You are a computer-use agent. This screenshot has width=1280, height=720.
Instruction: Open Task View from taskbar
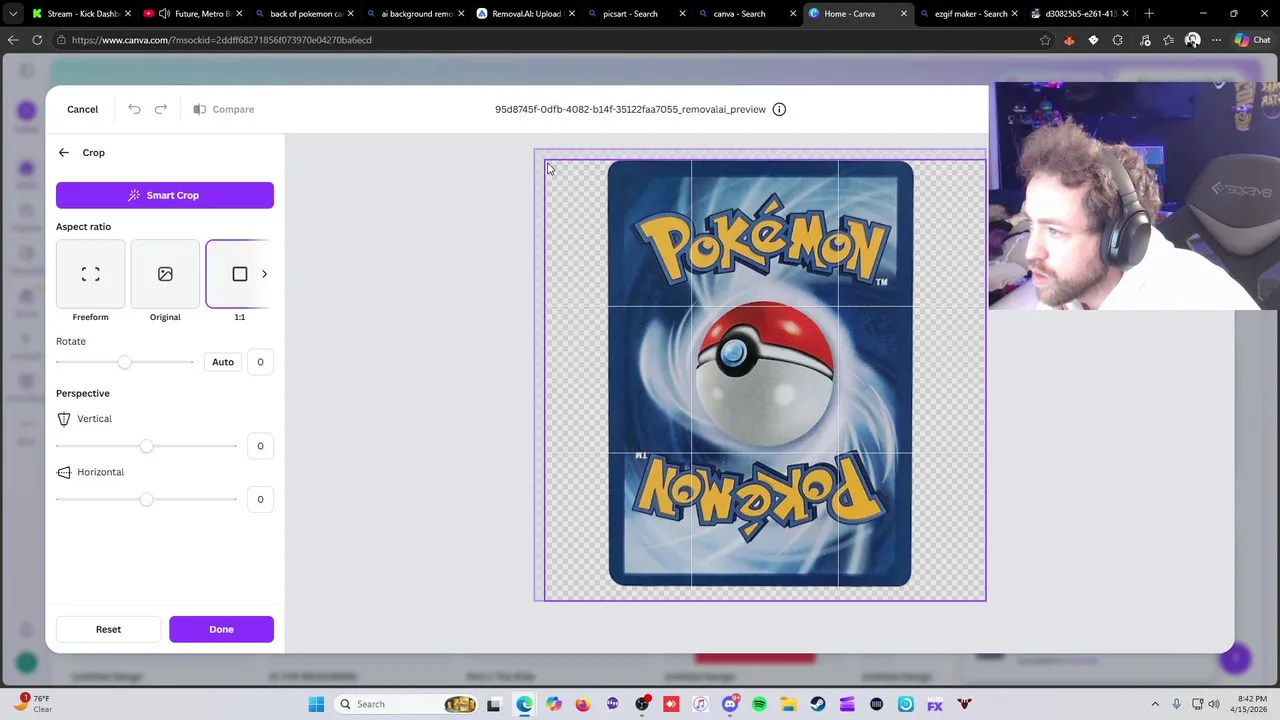point(494,704)
